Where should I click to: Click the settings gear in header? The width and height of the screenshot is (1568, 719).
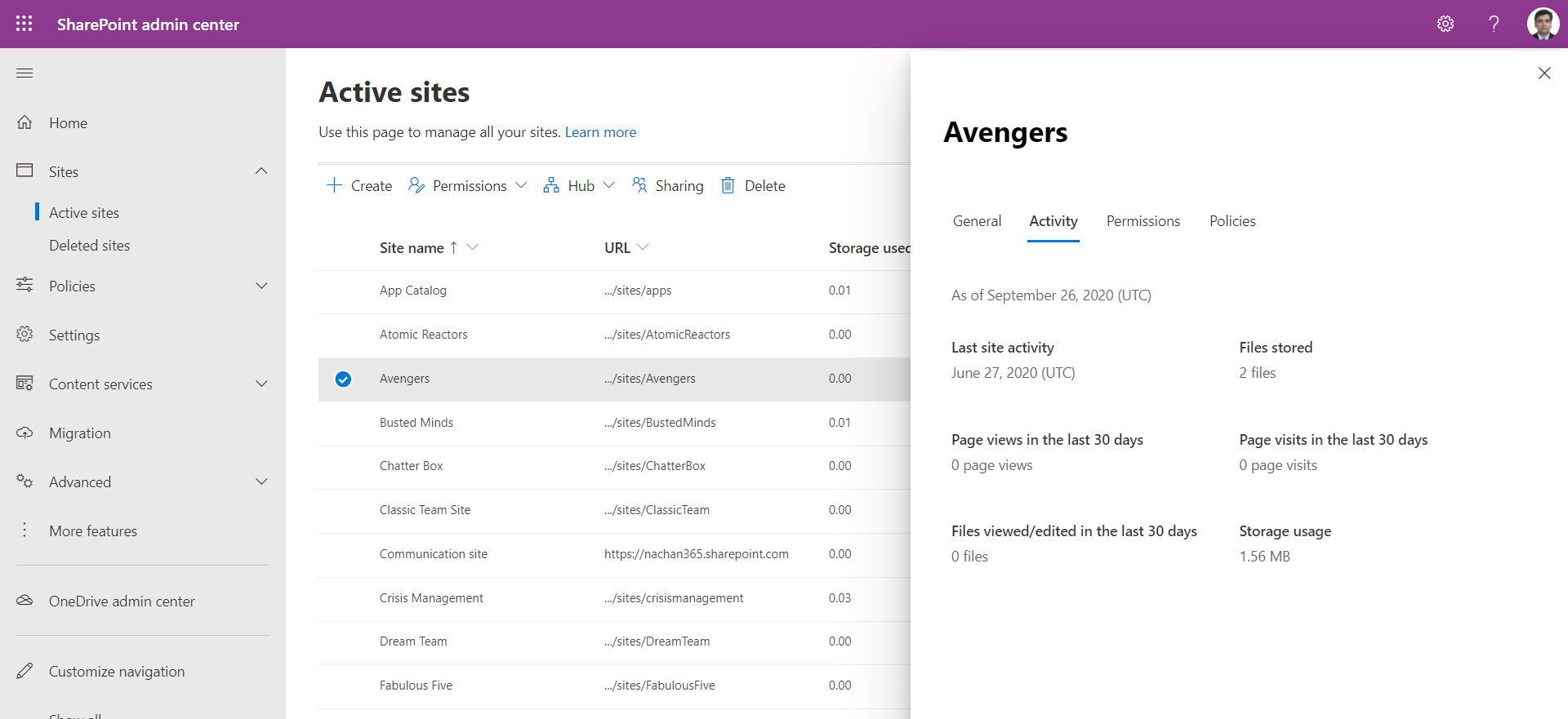tap(1445, 24)
